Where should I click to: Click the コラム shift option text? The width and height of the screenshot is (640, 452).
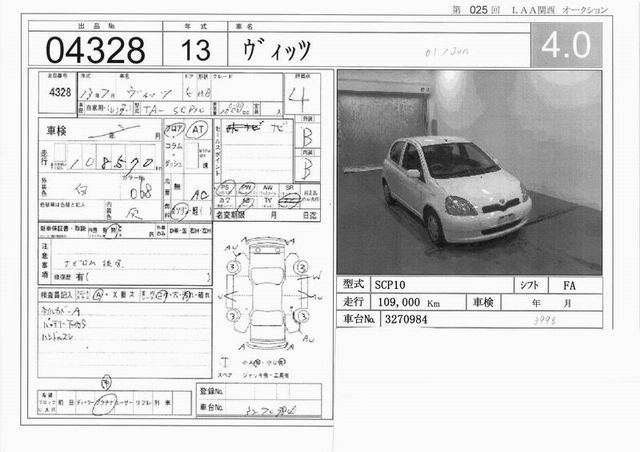173,147
